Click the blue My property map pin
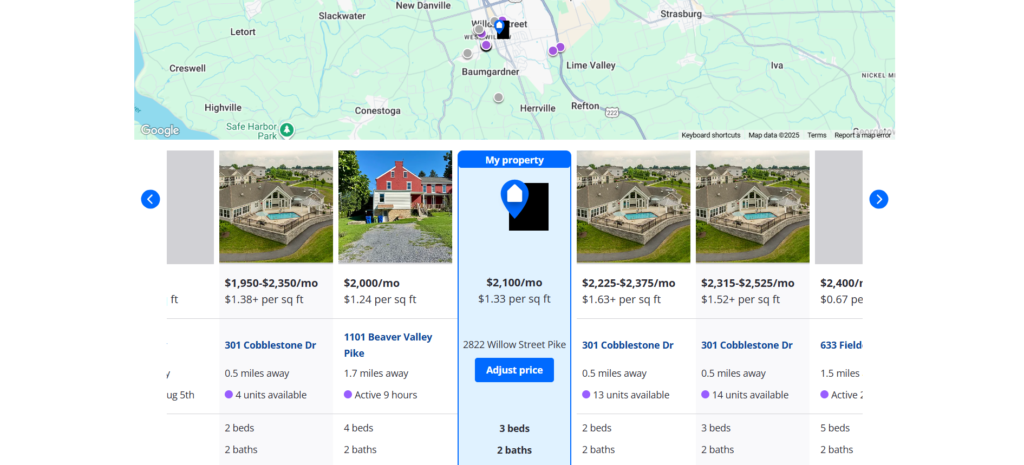This screenshot has width=1024, height=465. (500, 25)
